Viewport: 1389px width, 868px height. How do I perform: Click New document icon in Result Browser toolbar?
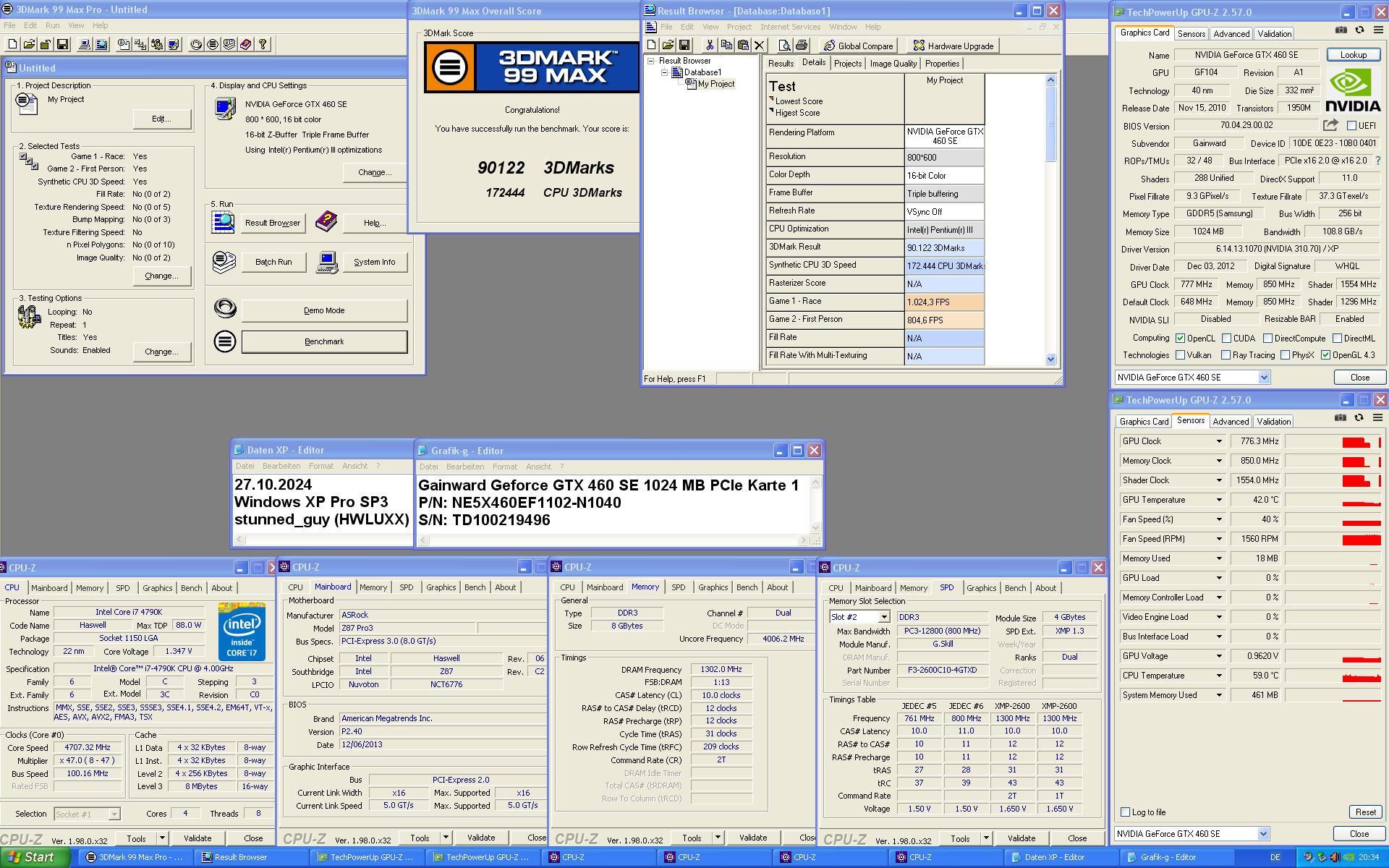tap(651, 45)
